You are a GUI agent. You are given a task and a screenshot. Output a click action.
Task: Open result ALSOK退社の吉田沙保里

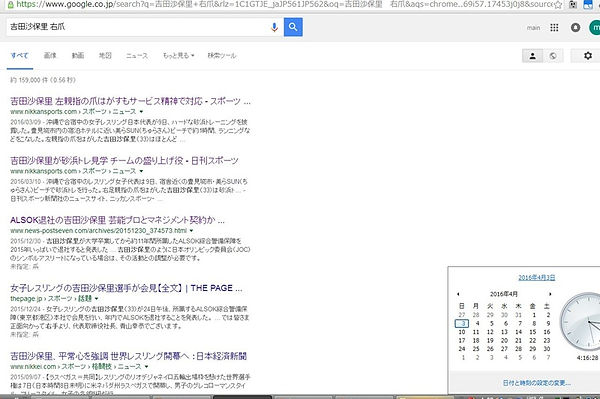[x=117, y=220]
